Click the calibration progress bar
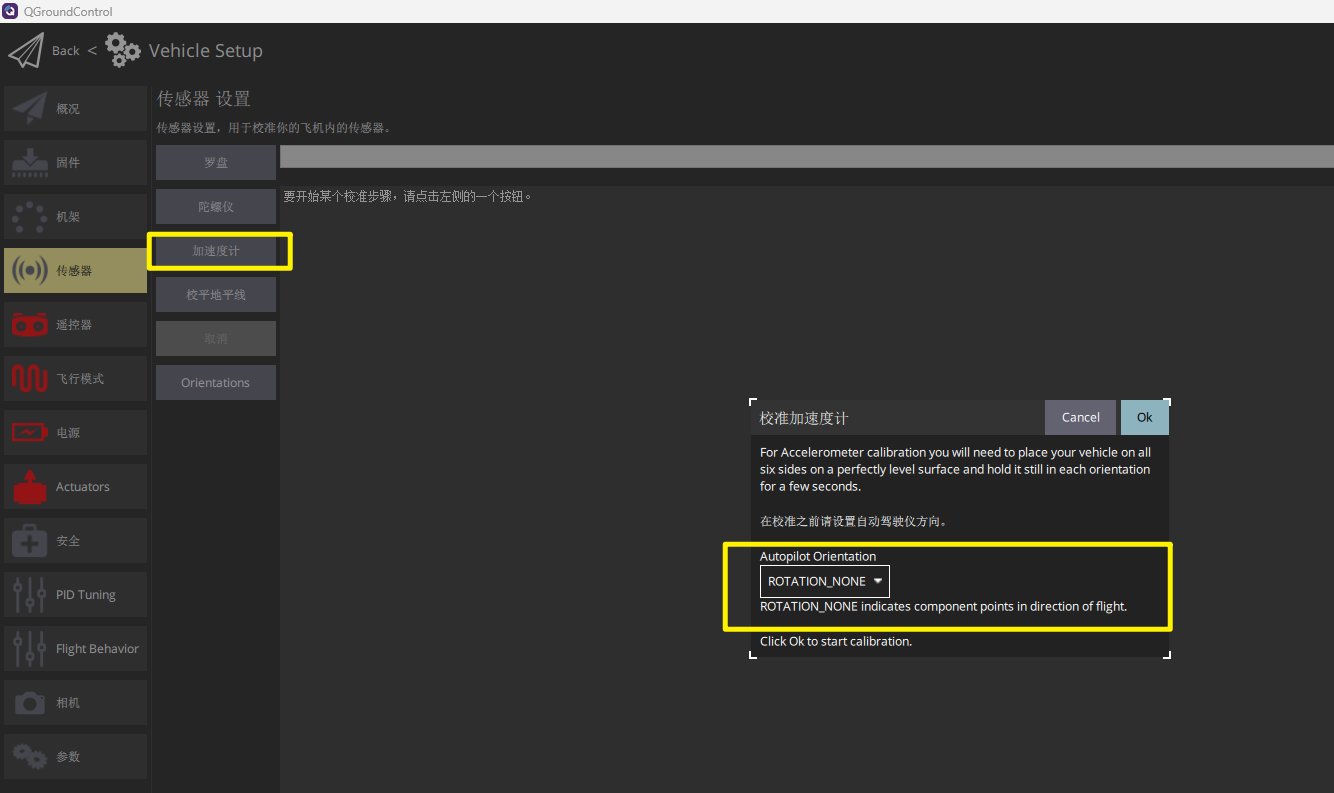The width and height of the screenshot is (1334, 793). pyautogui.click(x=806, y=156)
